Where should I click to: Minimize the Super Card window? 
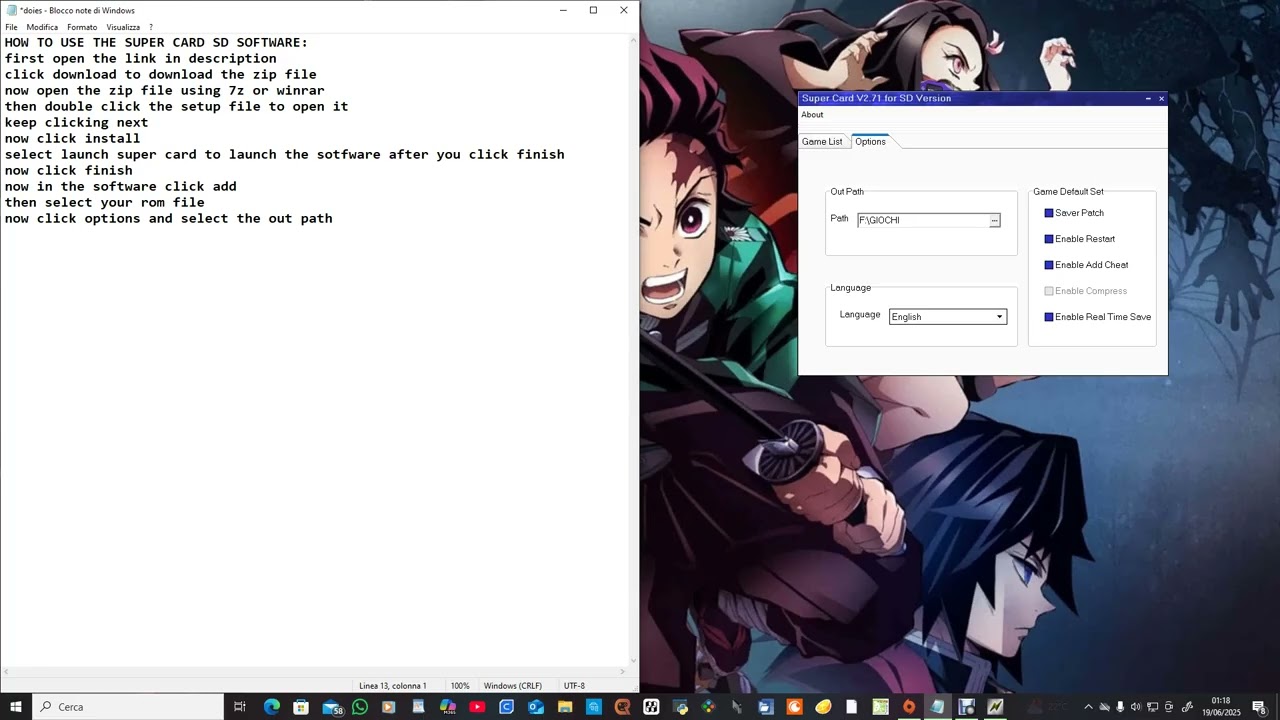click(x=1148, y=98)
